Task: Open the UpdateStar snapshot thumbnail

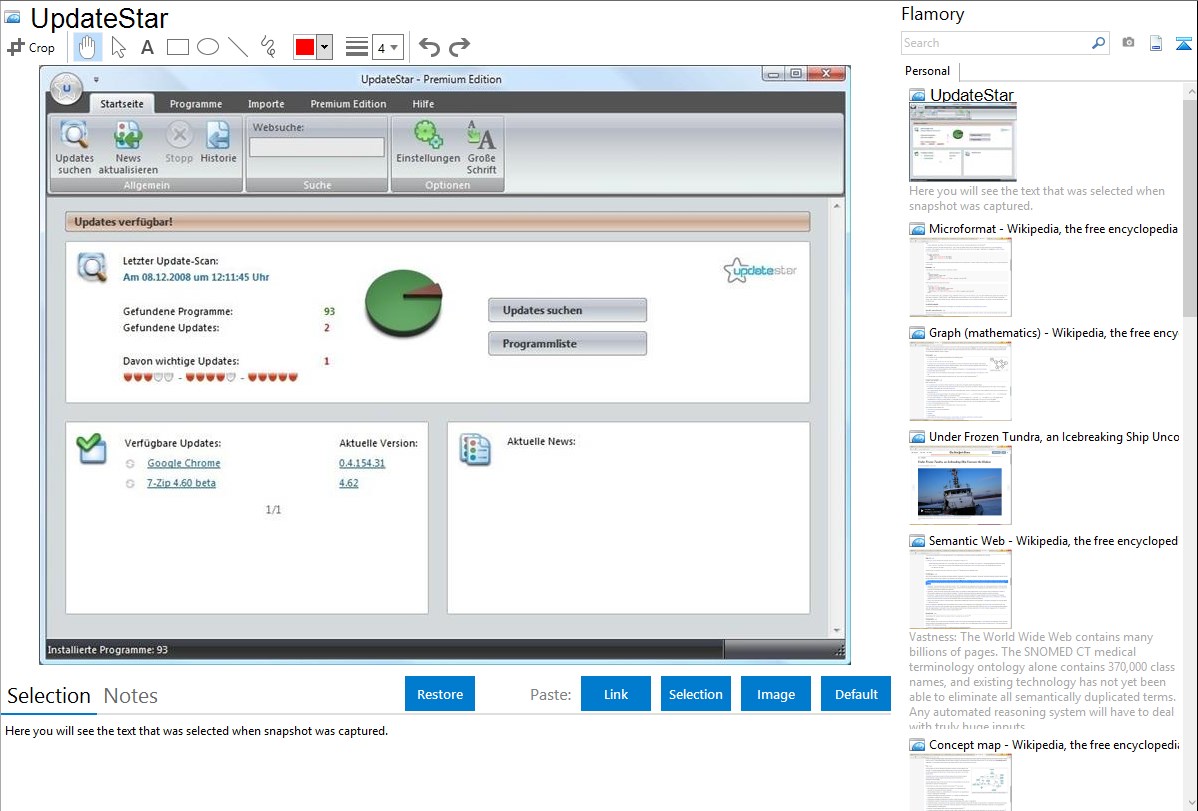Action: click(x=963, y=142)
